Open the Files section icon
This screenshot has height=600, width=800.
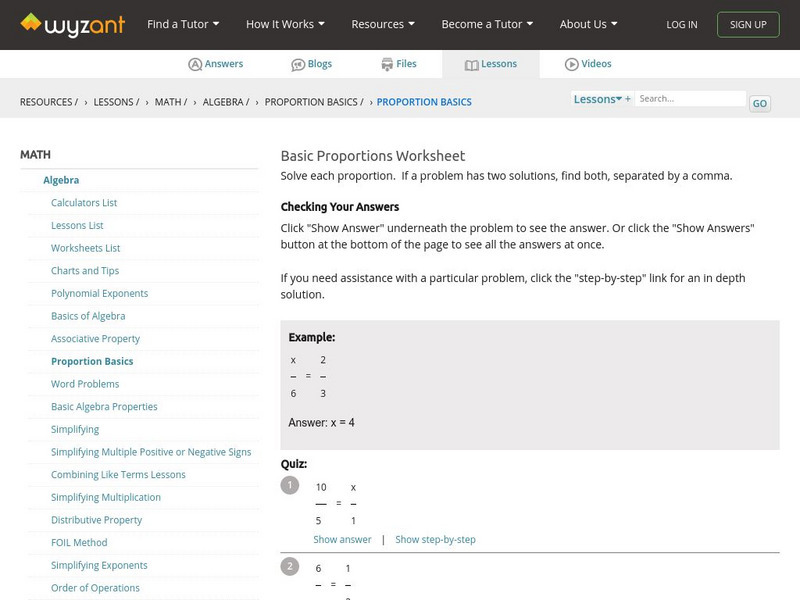tap(387, 64)
